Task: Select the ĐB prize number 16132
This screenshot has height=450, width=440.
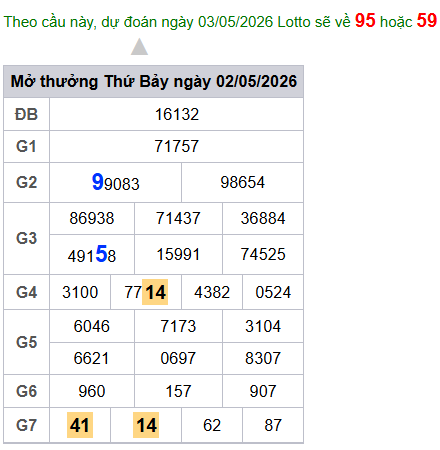Action: (177, 114)
